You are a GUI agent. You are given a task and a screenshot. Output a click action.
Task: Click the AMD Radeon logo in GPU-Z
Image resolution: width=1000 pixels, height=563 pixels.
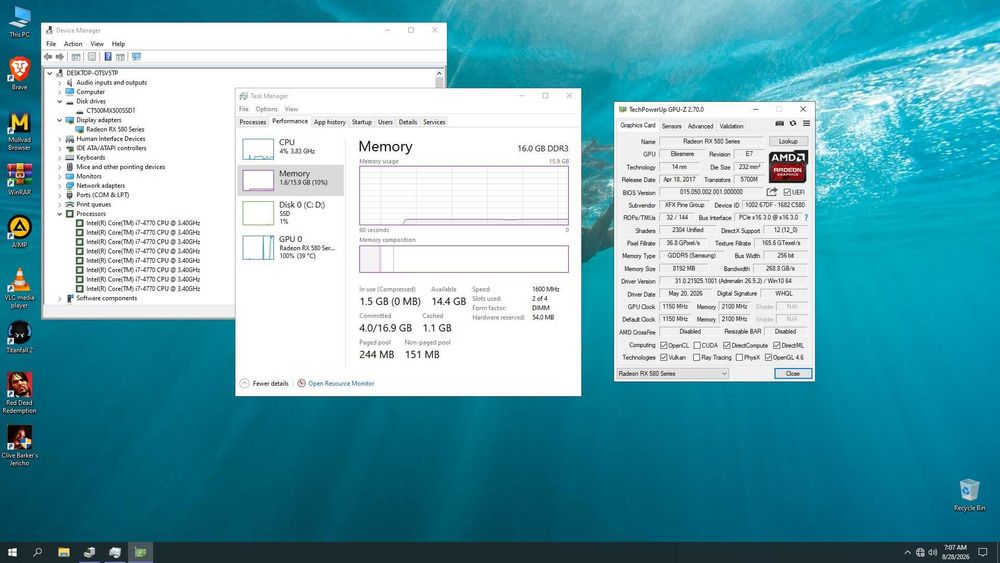click(788, 167)
